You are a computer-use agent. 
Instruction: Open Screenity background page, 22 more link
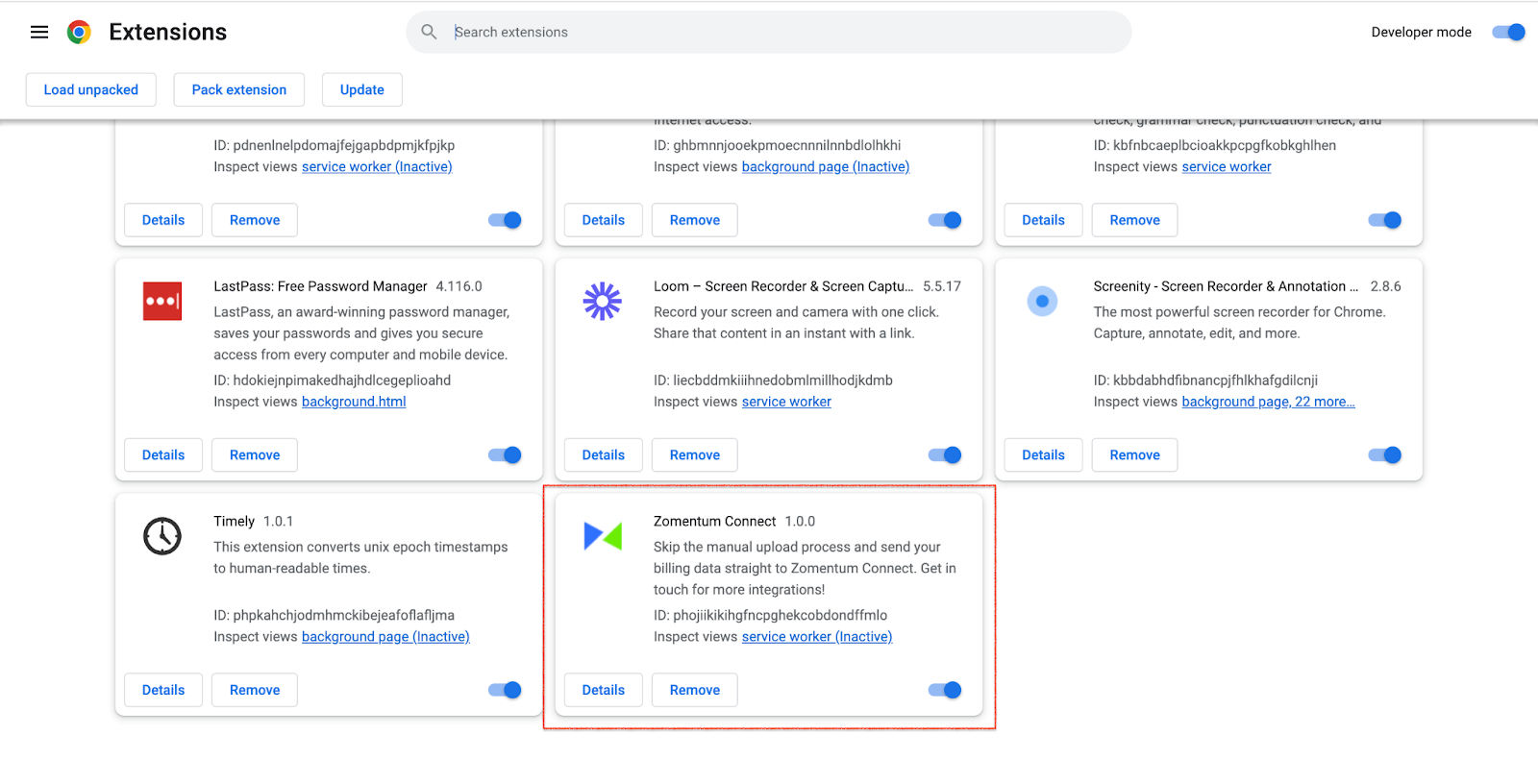click(x=1268, y=402)
